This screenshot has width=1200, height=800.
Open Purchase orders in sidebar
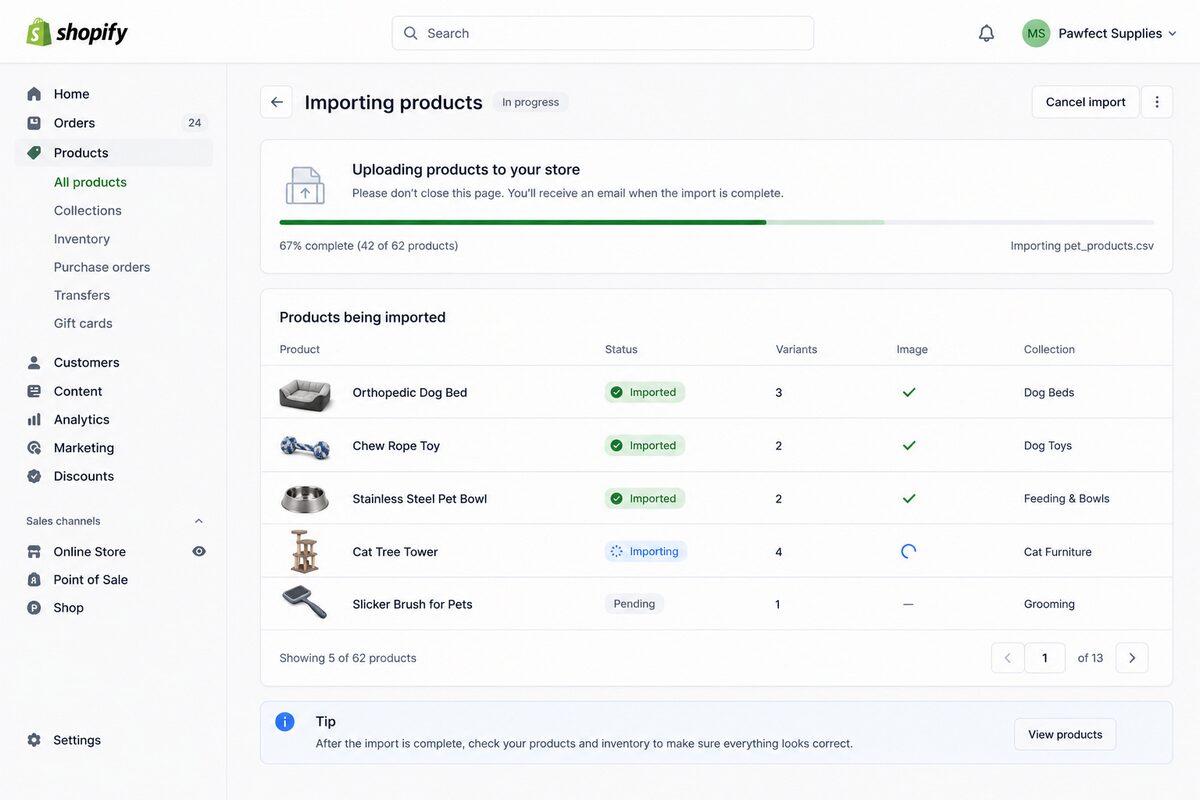(x=102, y=267)
